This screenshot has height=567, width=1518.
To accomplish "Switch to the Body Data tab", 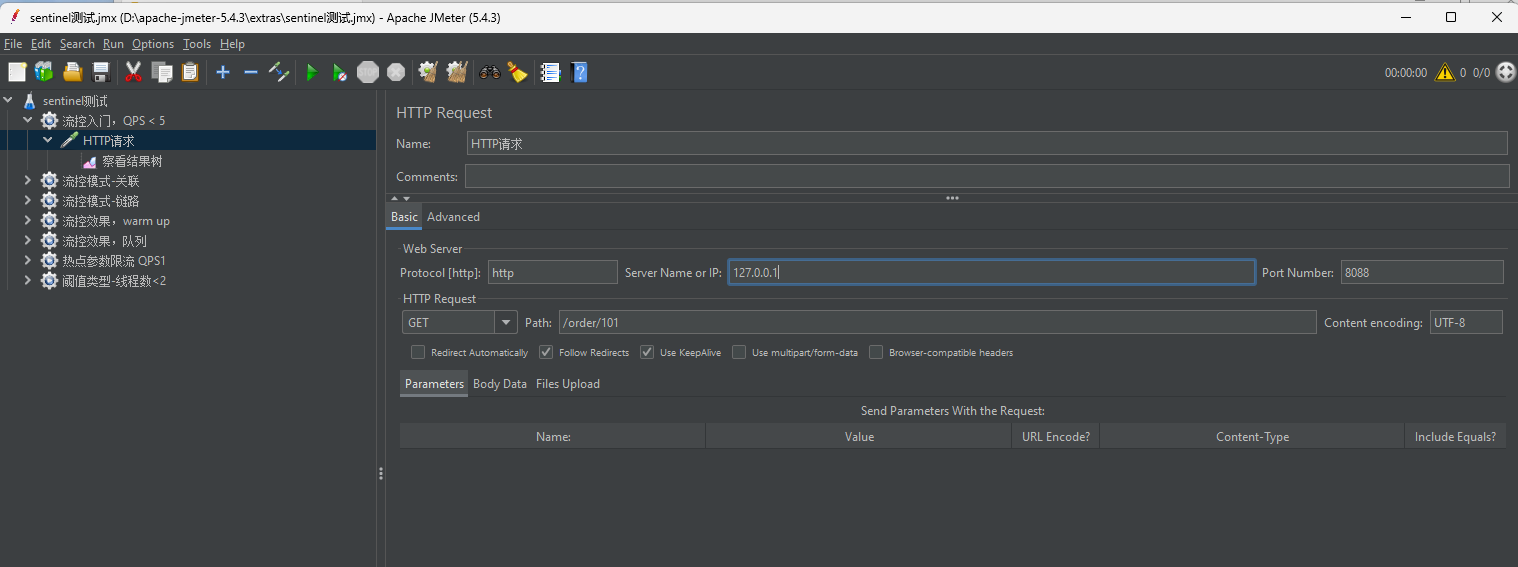I will (500, 384).
